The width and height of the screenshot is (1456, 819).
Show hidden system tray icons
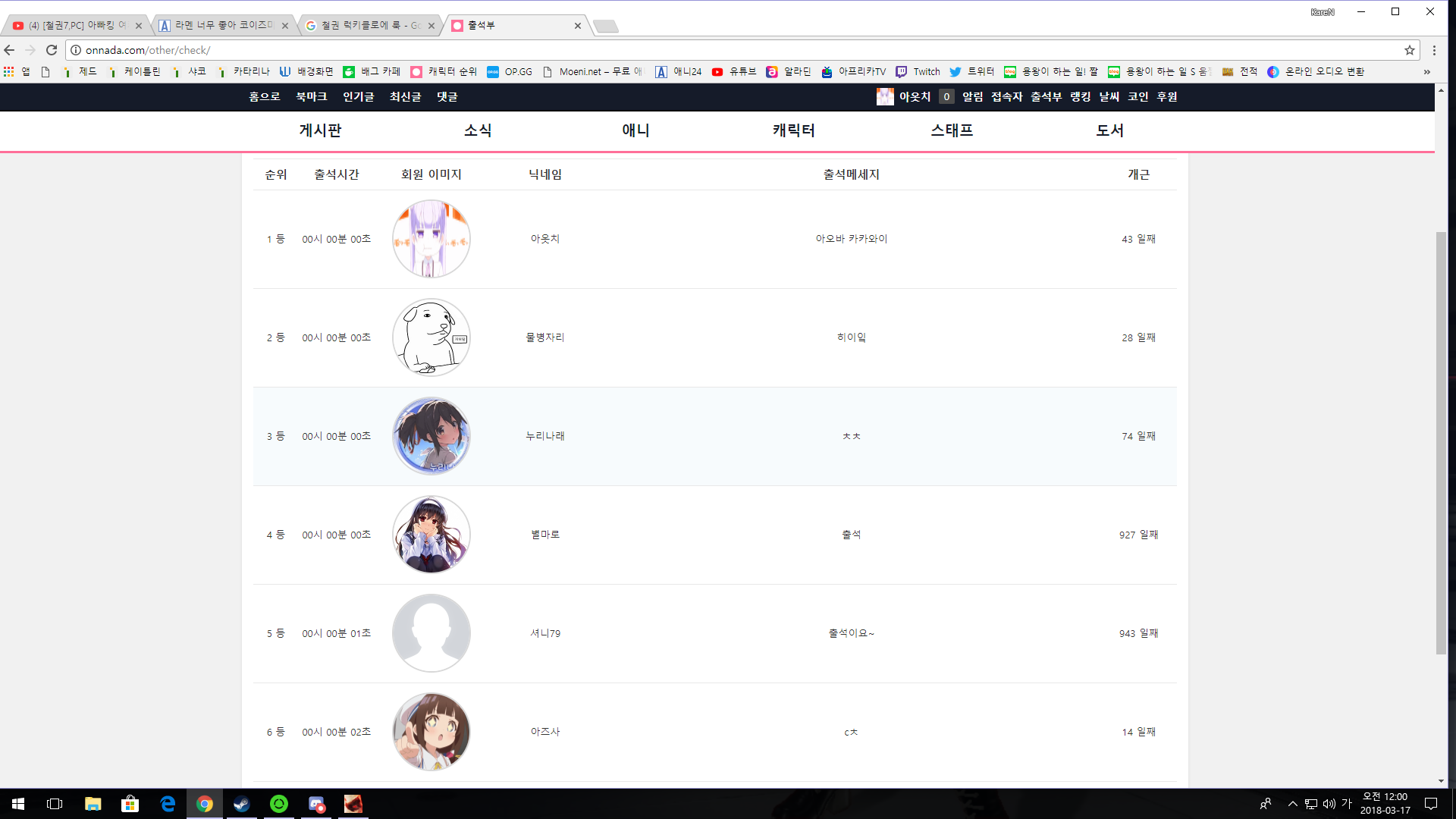[1292, 804]
